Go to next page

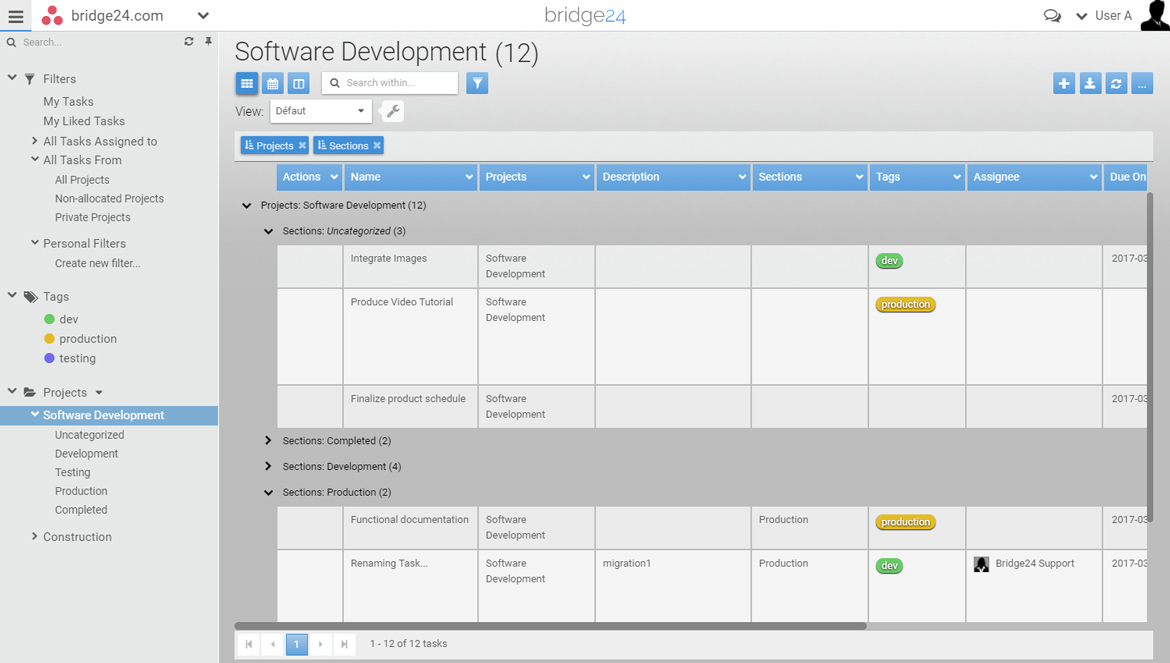(320, 644)
